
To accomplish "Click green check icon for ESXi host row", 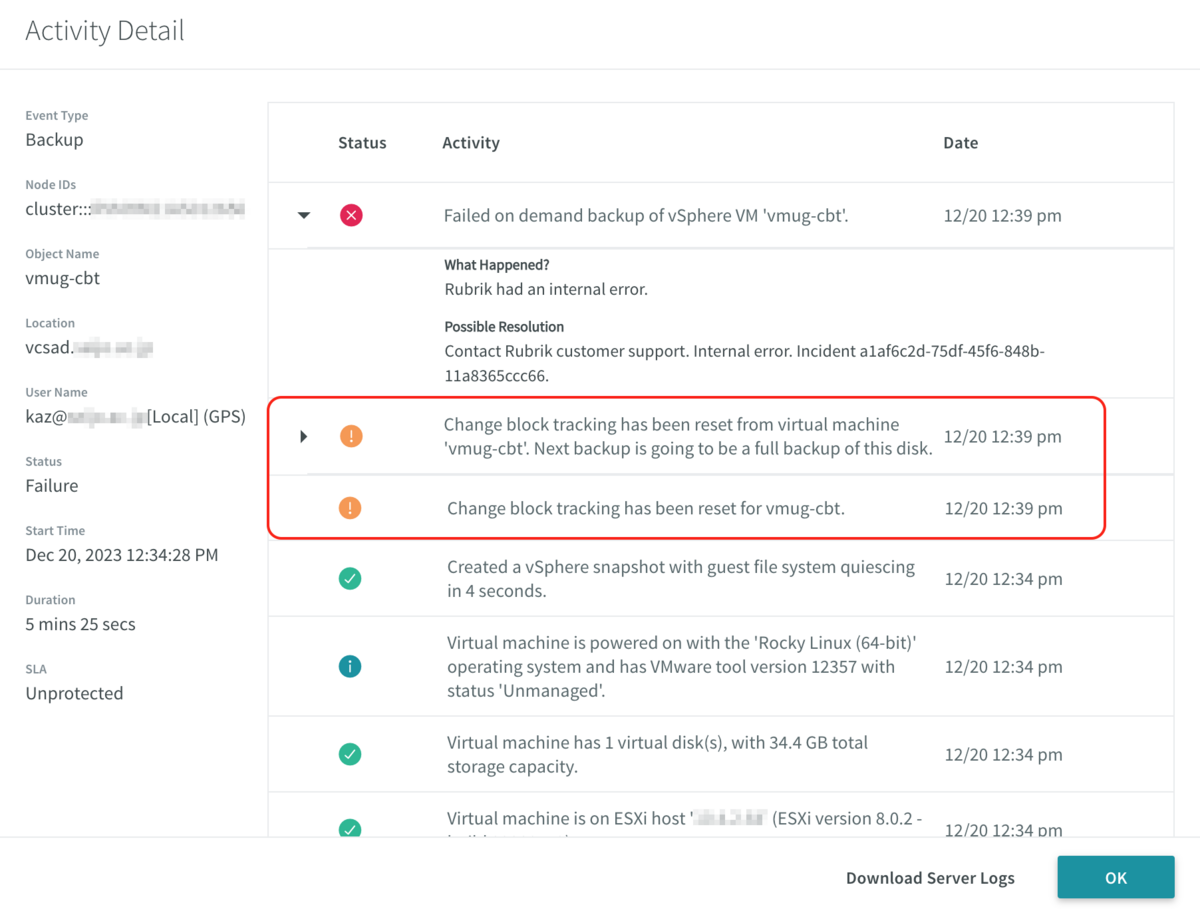I will [350, 828].
